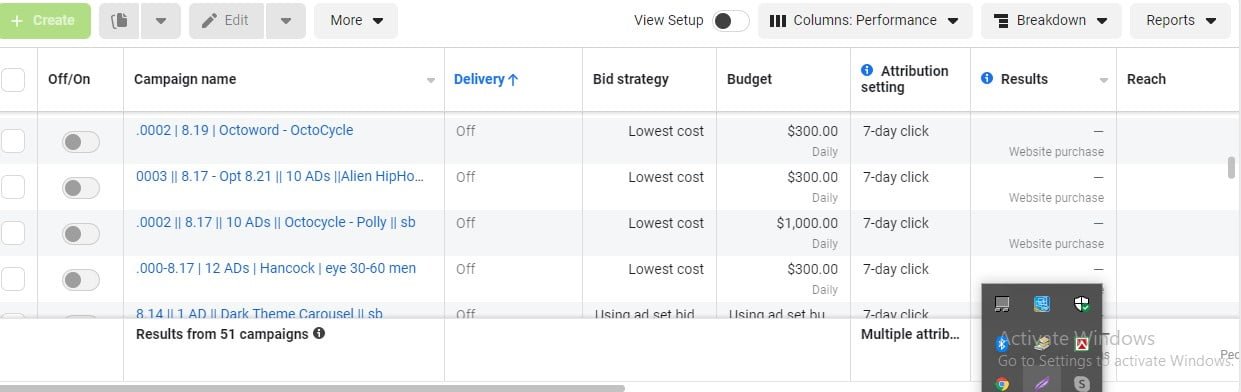Open Windows Security shield tray icon
Screen dimensions: 1241x392
(1081, 303)
